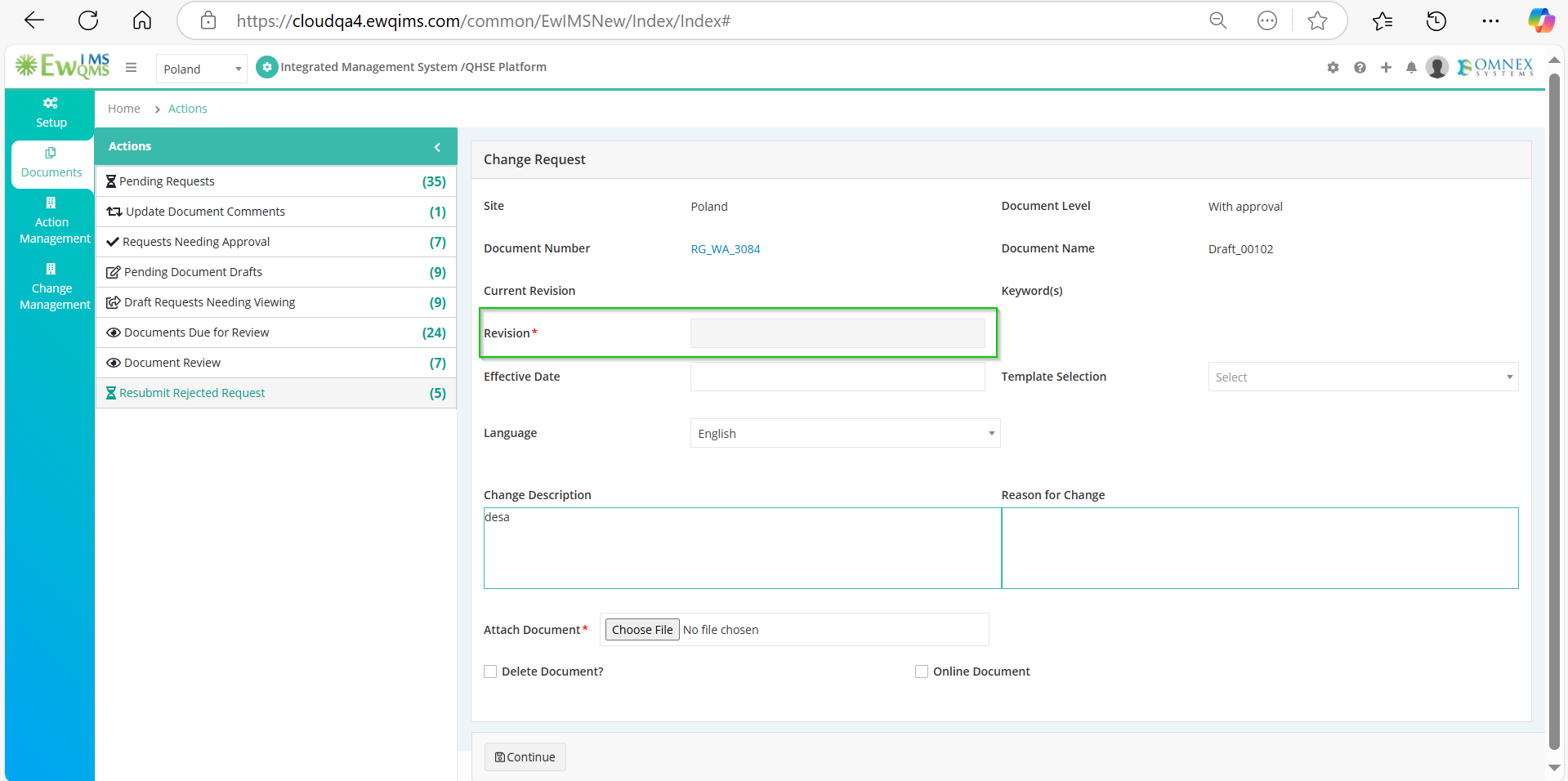
Task: Open browser History
Action: point(1436,20)
